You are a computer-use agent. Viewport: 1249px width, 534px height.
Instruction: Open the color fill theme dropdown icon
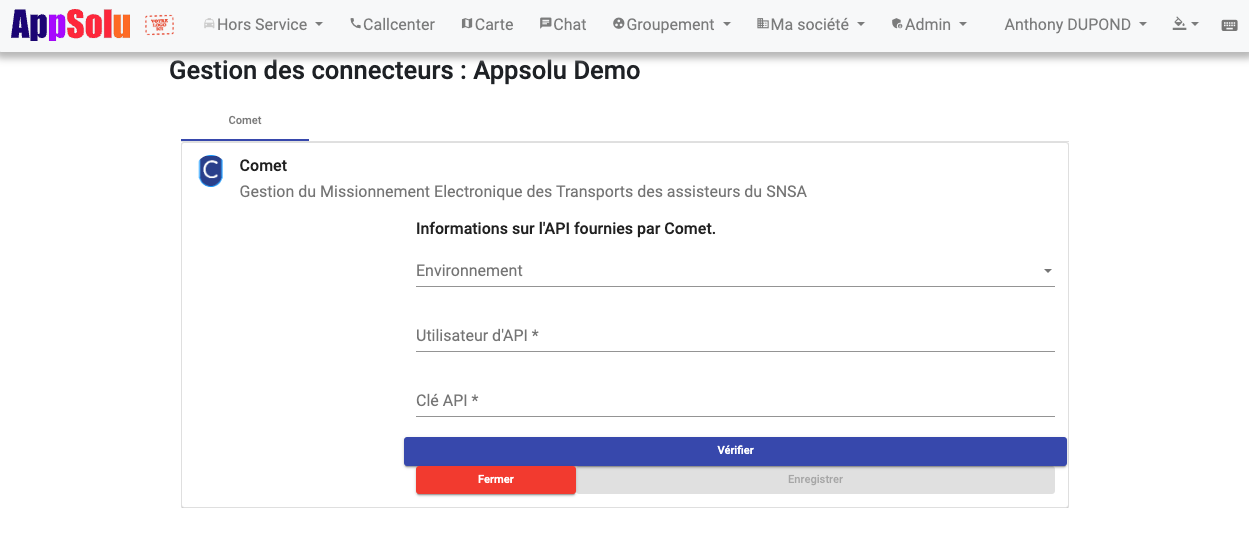pos(1185,25)
